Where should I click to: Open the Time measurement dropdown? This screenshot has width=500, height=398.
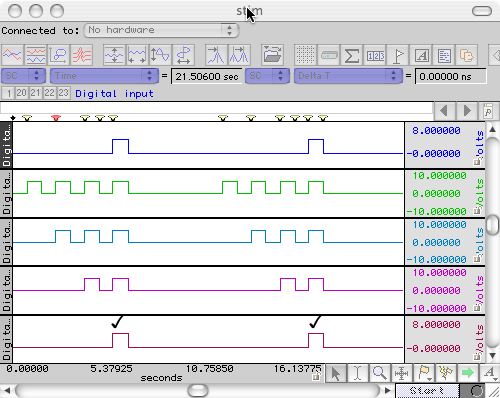(x=104, y=76)
